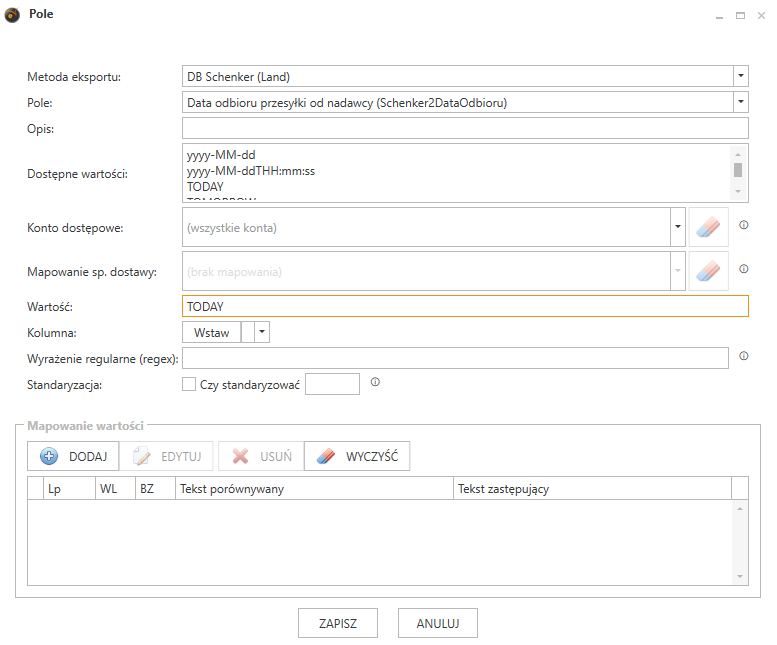Minimize the Pole window

pos(719,16)
